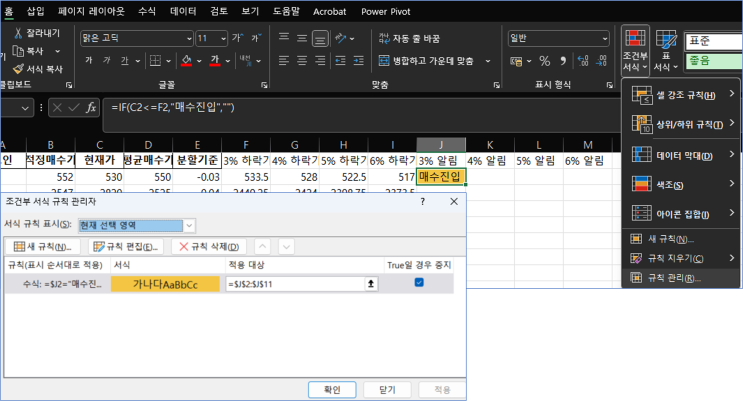Toggle the 'True일 경우 중지' checkbox
Screen dimensions: 743x401
coord(419,283)
